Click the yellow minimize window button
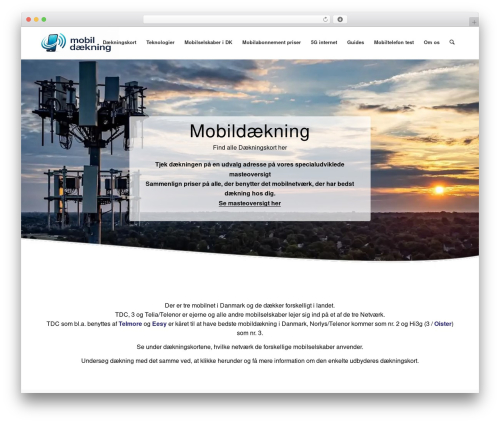Screen dimensions: 500x423 36,20
